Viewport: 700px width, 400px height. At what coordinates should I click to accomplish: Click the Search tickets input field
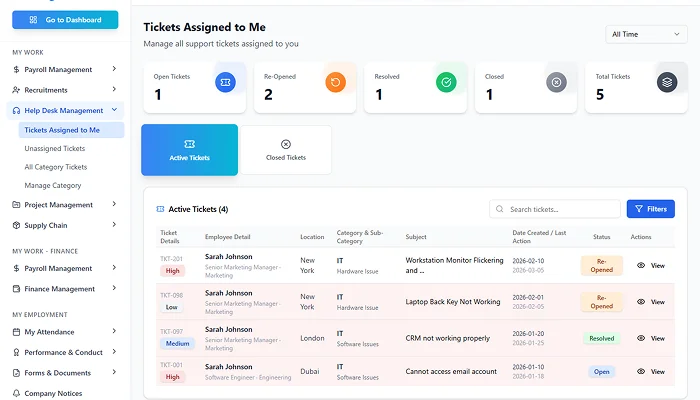pyautogui.click(x=555, y=209)
